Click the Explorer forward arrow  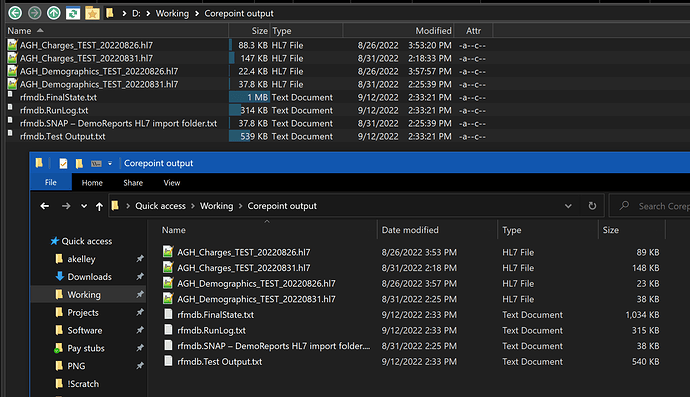pos(66,206)
